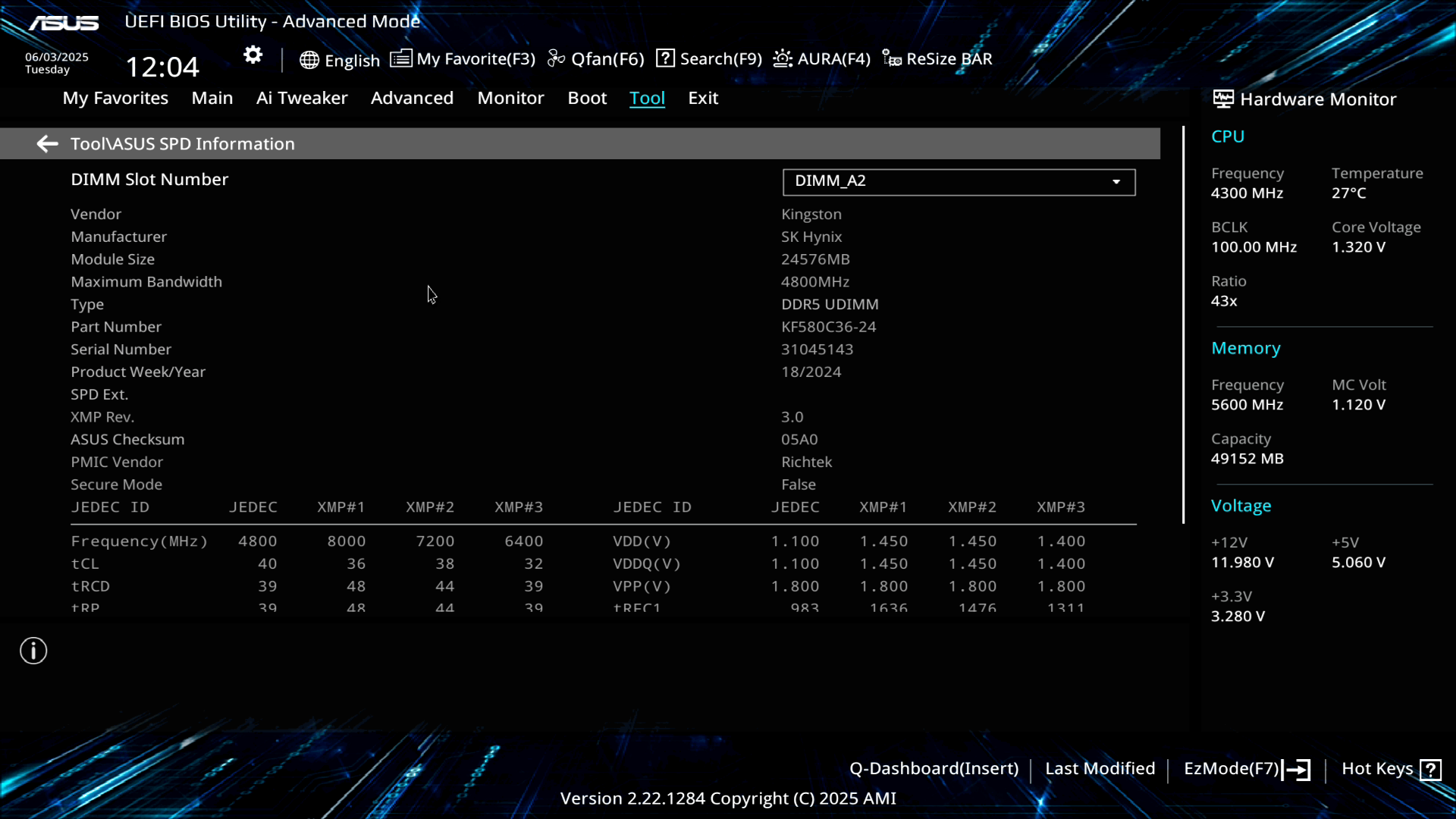Select the Exit menu tab
This screenshot has height=819, width=1456.
tap(703, 98)
